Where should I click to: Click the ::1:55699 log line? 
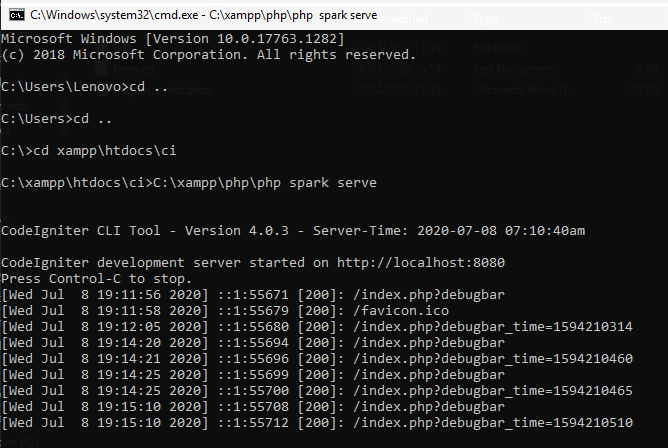[x=253, y=375]
